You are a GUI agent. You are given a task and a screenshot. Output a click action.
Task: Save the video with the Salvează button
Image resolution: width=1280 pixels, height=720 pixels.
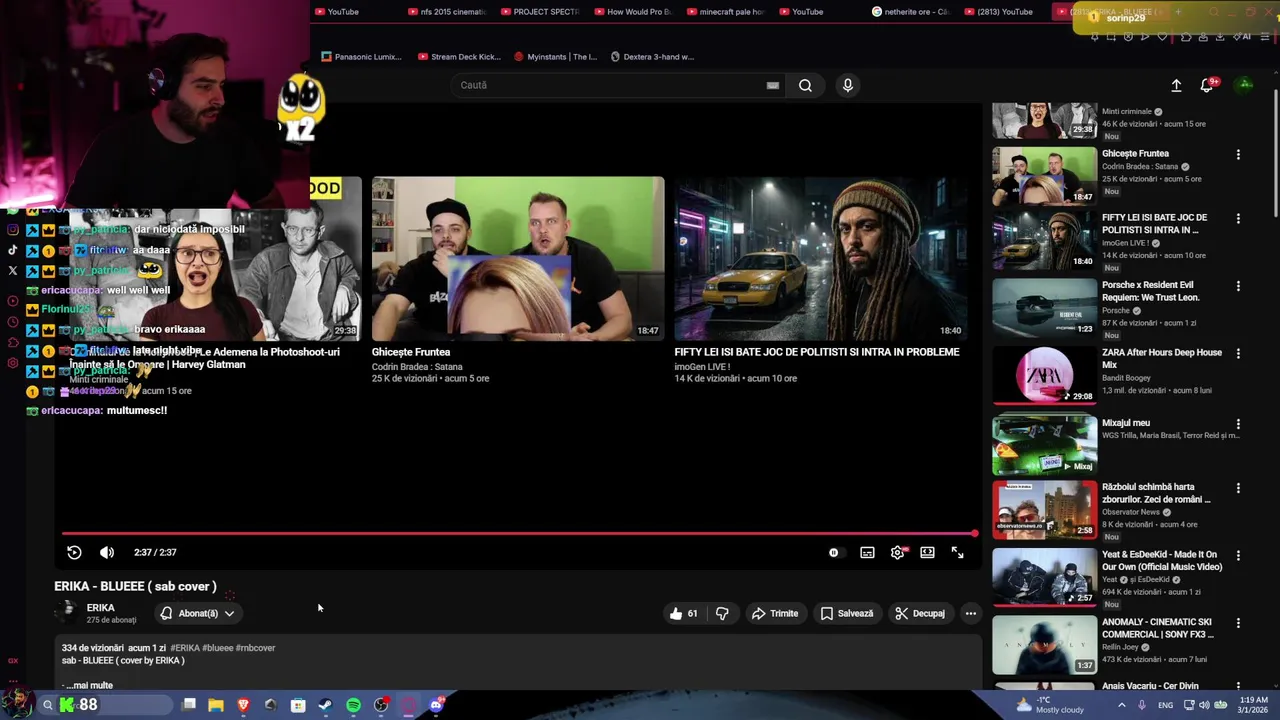pos(847,613)
